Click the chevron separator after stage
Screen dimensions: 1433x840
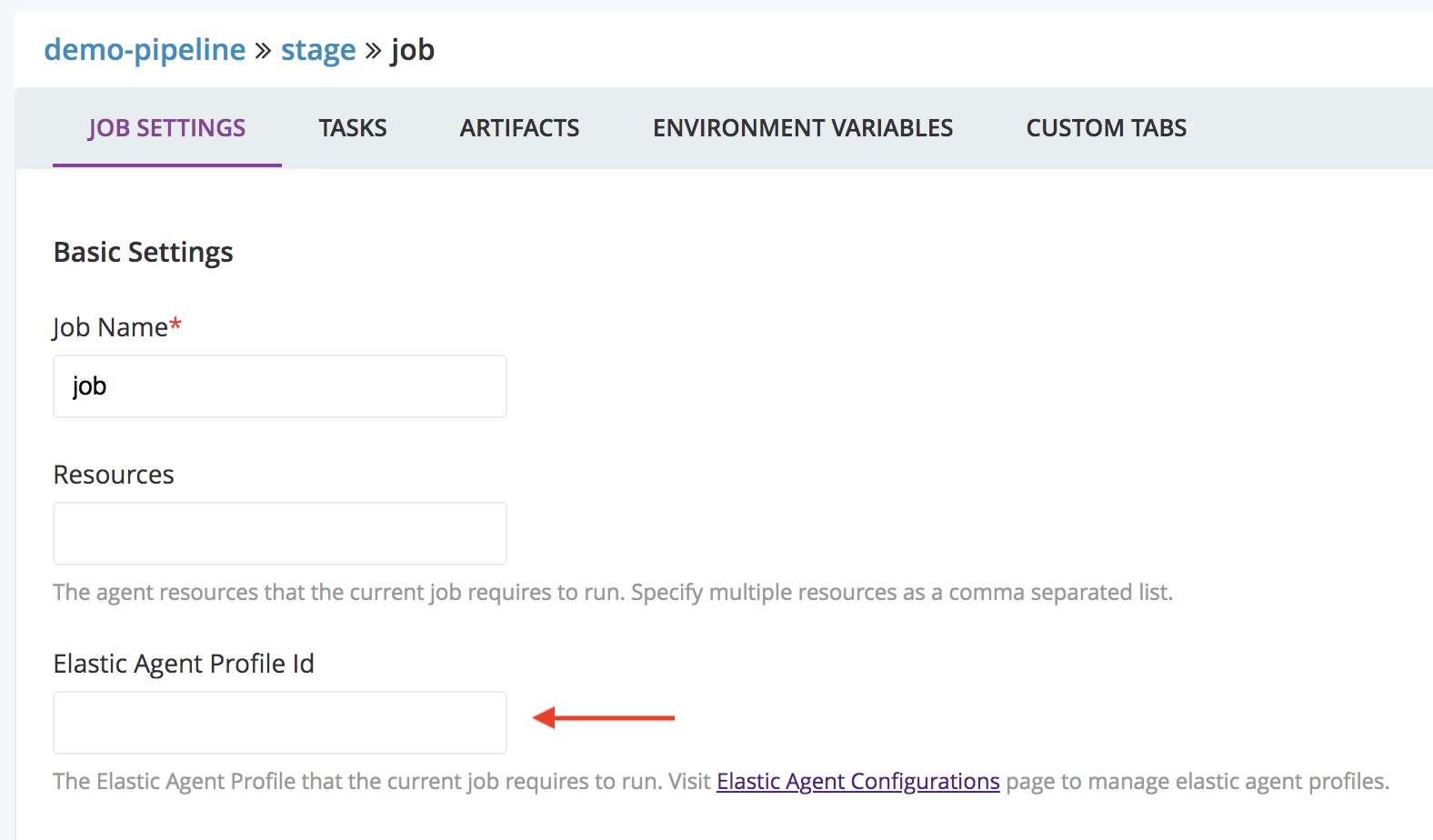point(373,51)
